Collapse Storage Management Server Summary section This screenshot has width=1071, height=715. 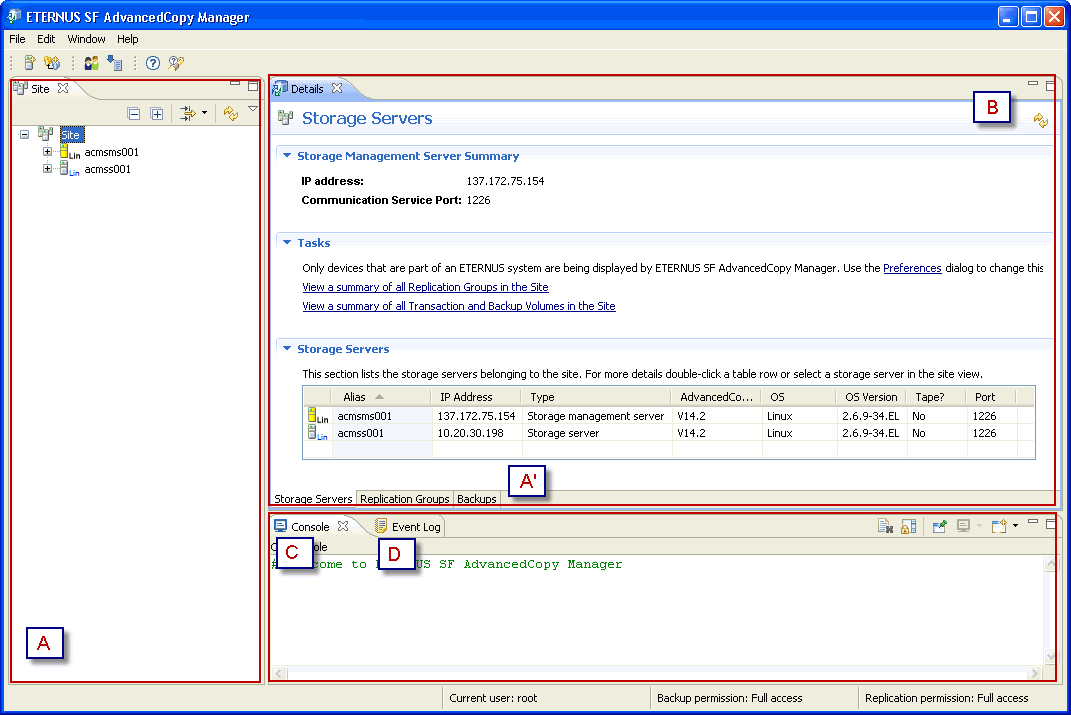(x=288, y=156)
